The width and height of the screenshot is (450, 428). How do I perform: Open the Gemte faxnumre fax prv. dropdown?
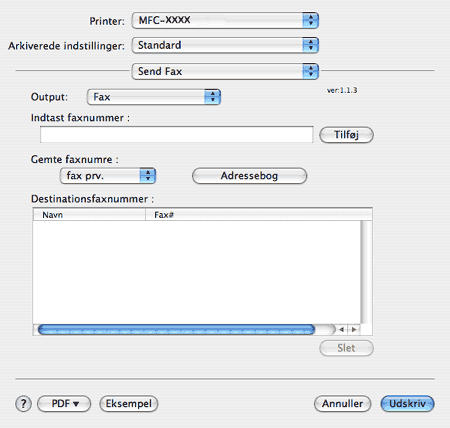108,176
